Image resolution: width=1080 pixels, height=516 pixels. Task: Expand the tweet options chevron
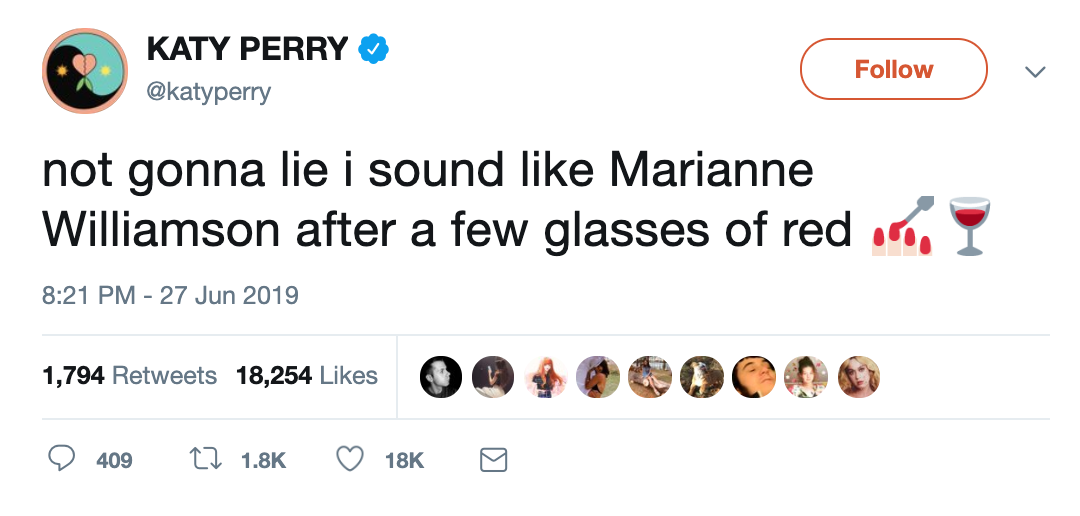(x=1035, y=72)
